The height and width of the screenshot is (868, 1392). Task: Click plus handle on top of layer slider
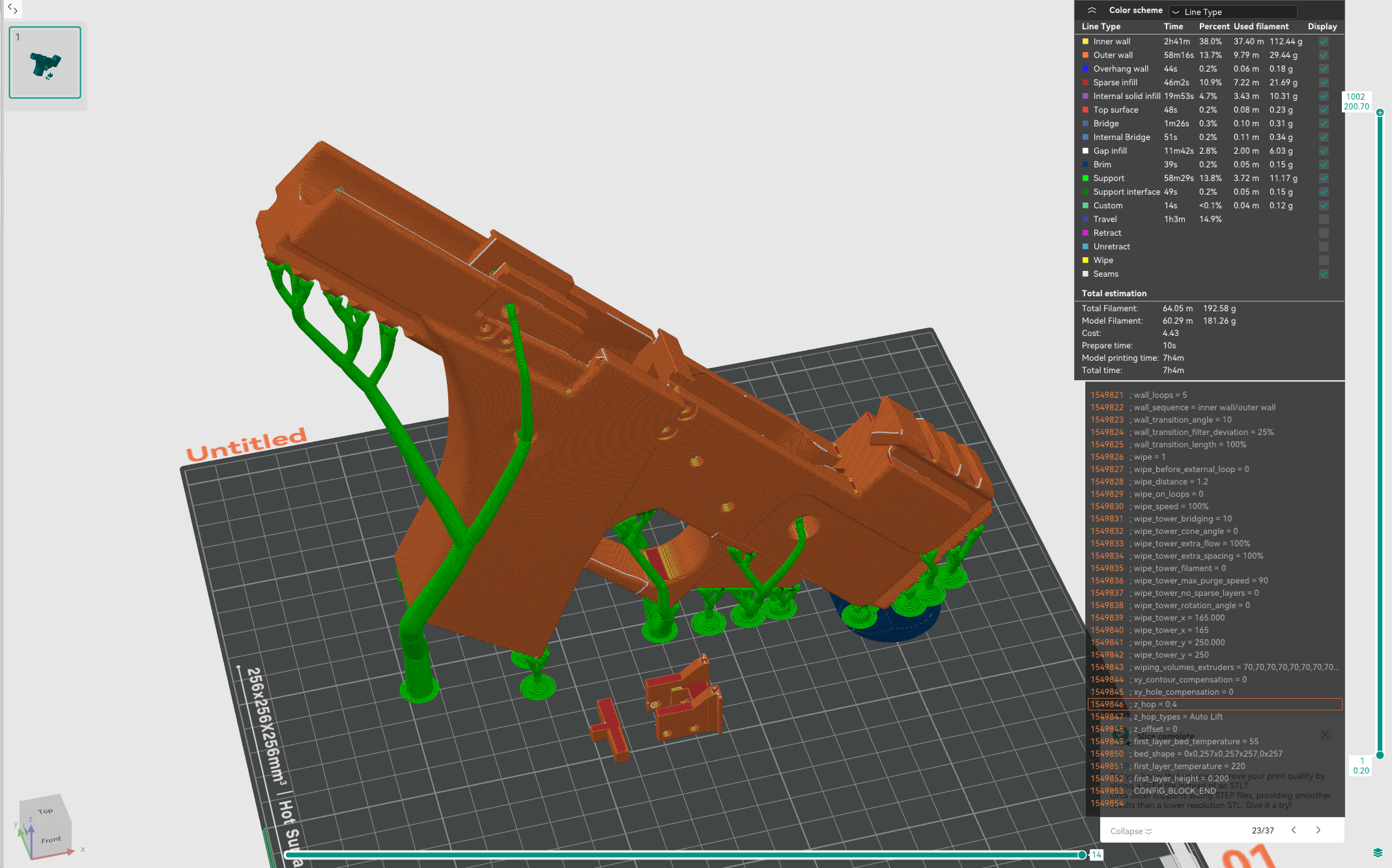coord(1380,113)
